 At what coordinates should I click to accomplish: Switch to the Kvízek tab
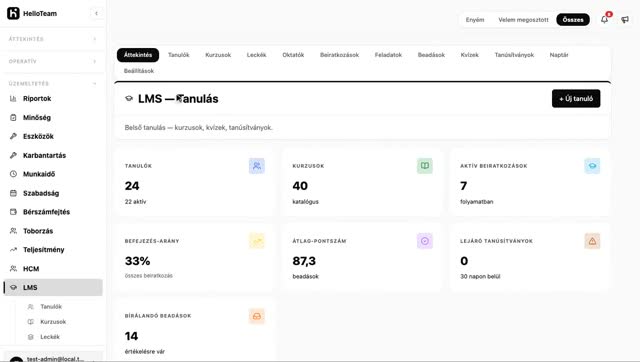[469, 55]
